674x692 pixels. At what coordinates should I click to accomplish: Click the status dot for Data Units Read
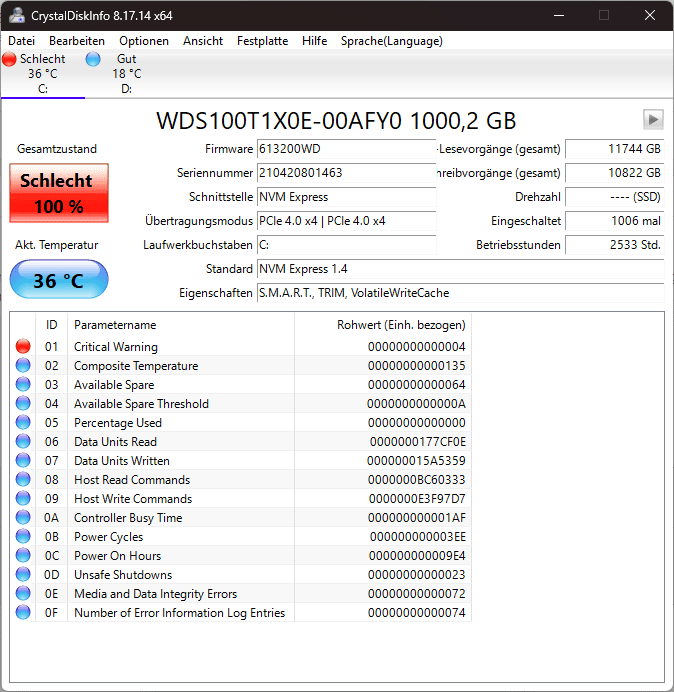23,441
